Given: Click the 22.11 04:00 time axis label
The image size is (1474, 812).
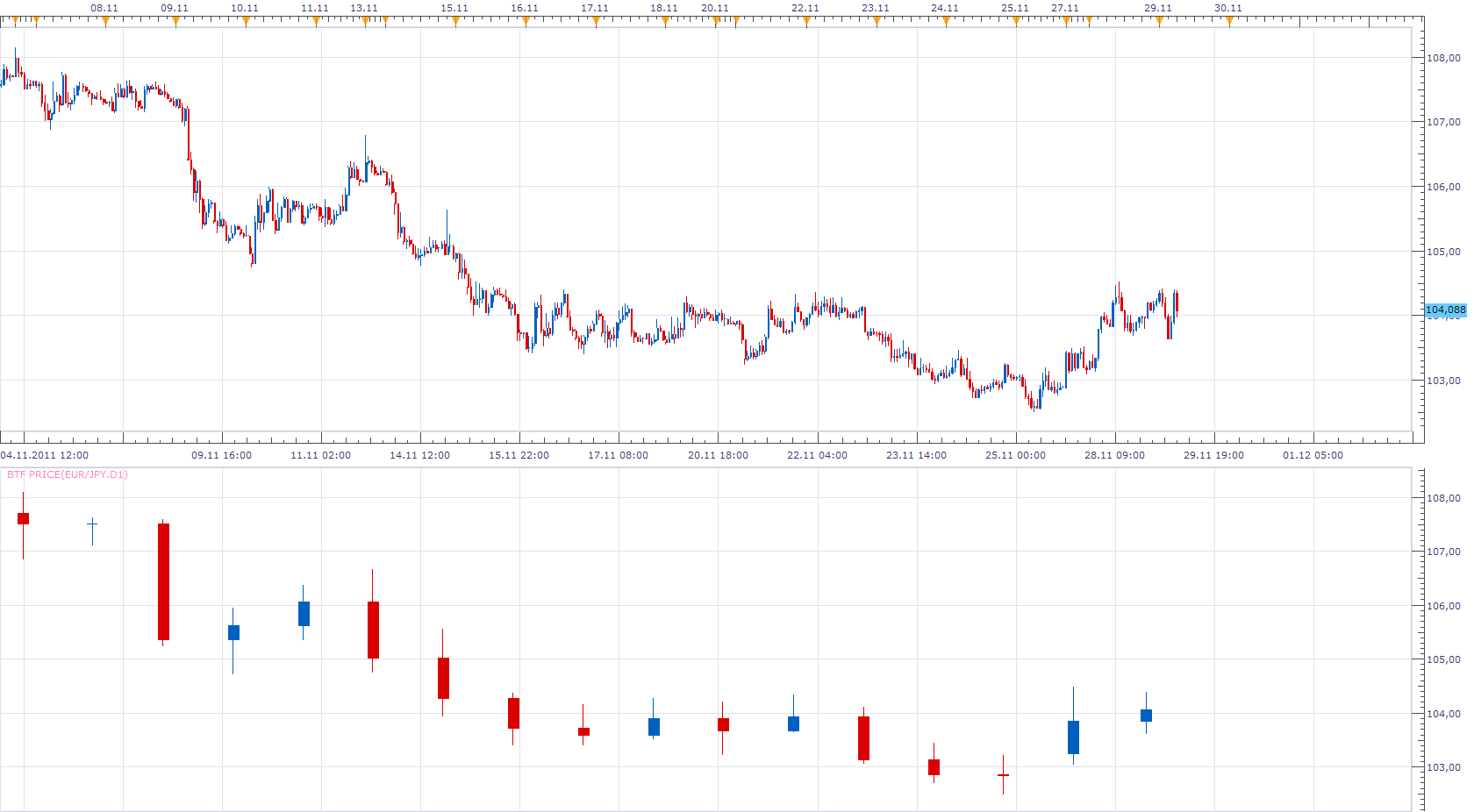Looking at the screenshot, I should [x=818, y=455].
